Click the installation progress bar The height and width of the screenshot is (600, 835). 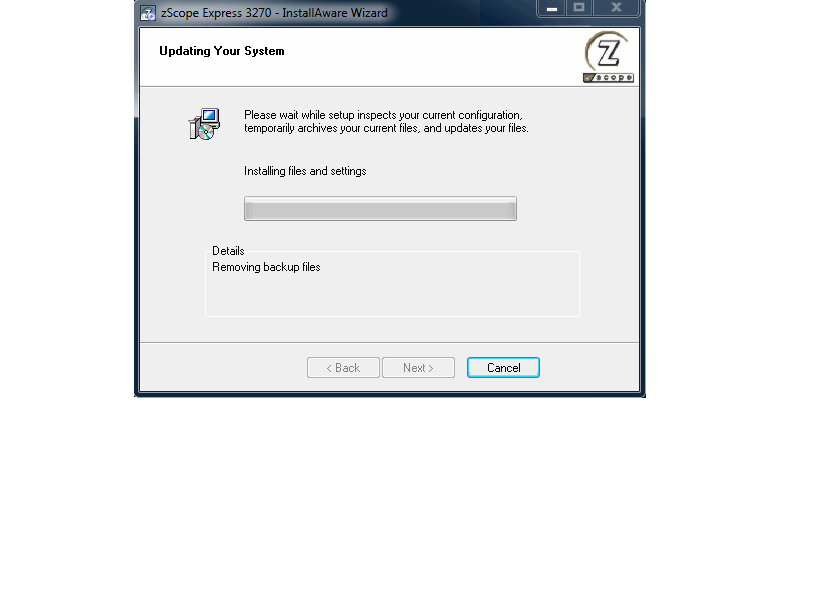(x=380, y=209)
